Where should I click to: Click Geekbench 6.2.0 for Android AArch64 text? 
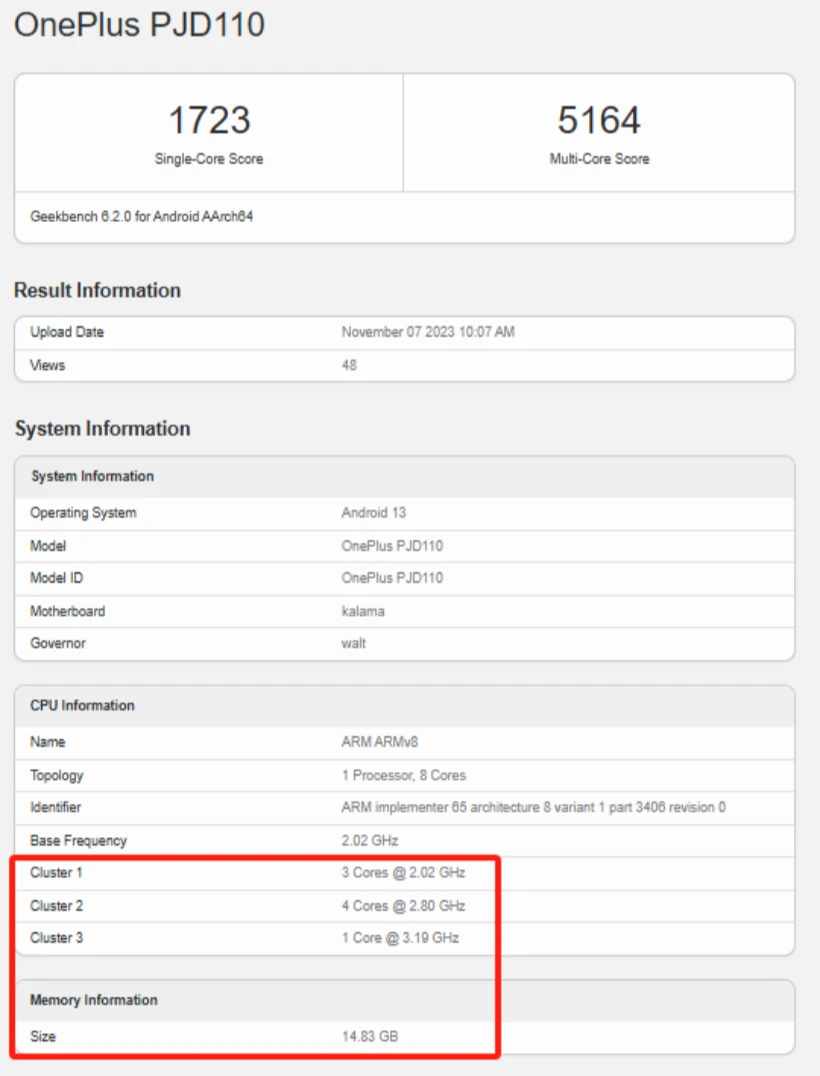141,216
